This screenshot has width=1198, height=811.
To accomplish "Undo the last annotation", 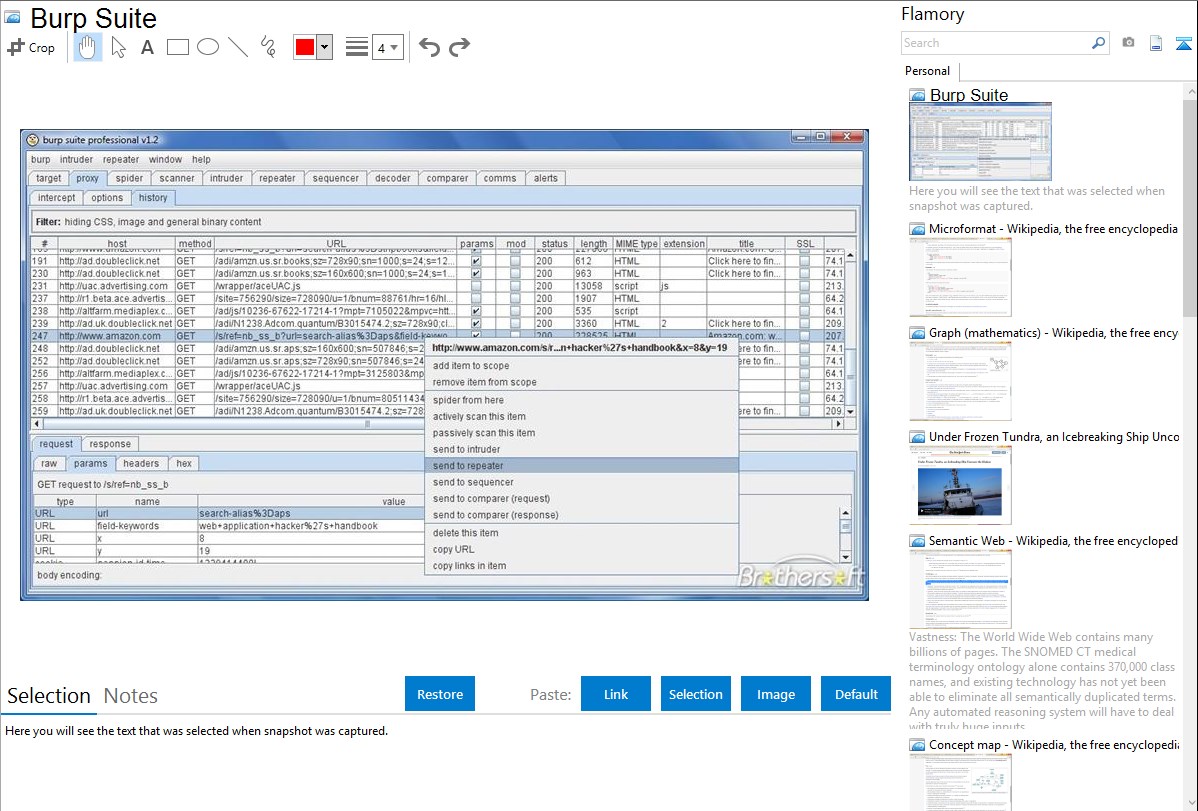I will pyautogui.click(x=429, y=47).
